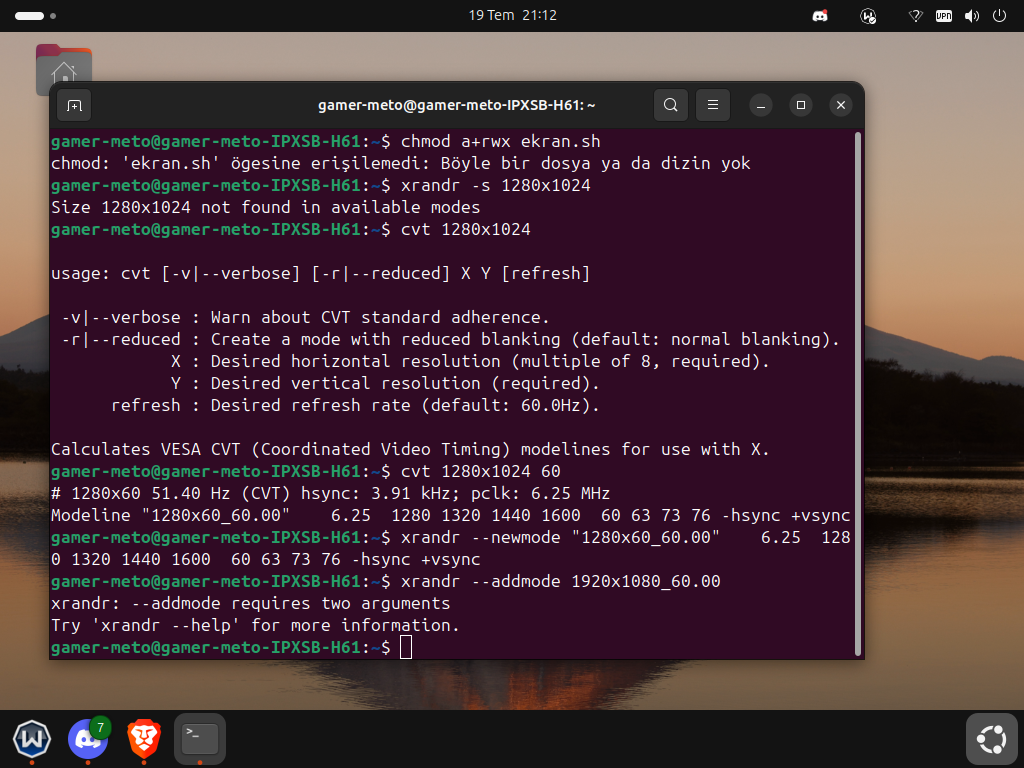
Task: Click the '-v|--verbose' option line
Action: [306, 317]
